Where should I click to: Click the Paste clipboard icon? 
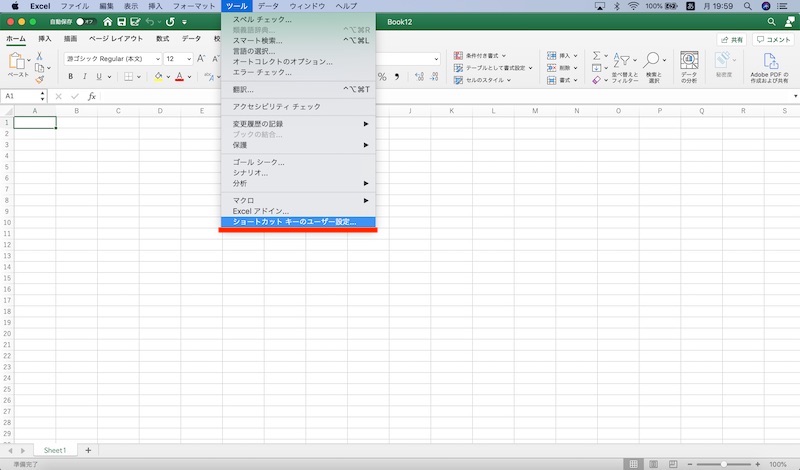tap(17, 61)
